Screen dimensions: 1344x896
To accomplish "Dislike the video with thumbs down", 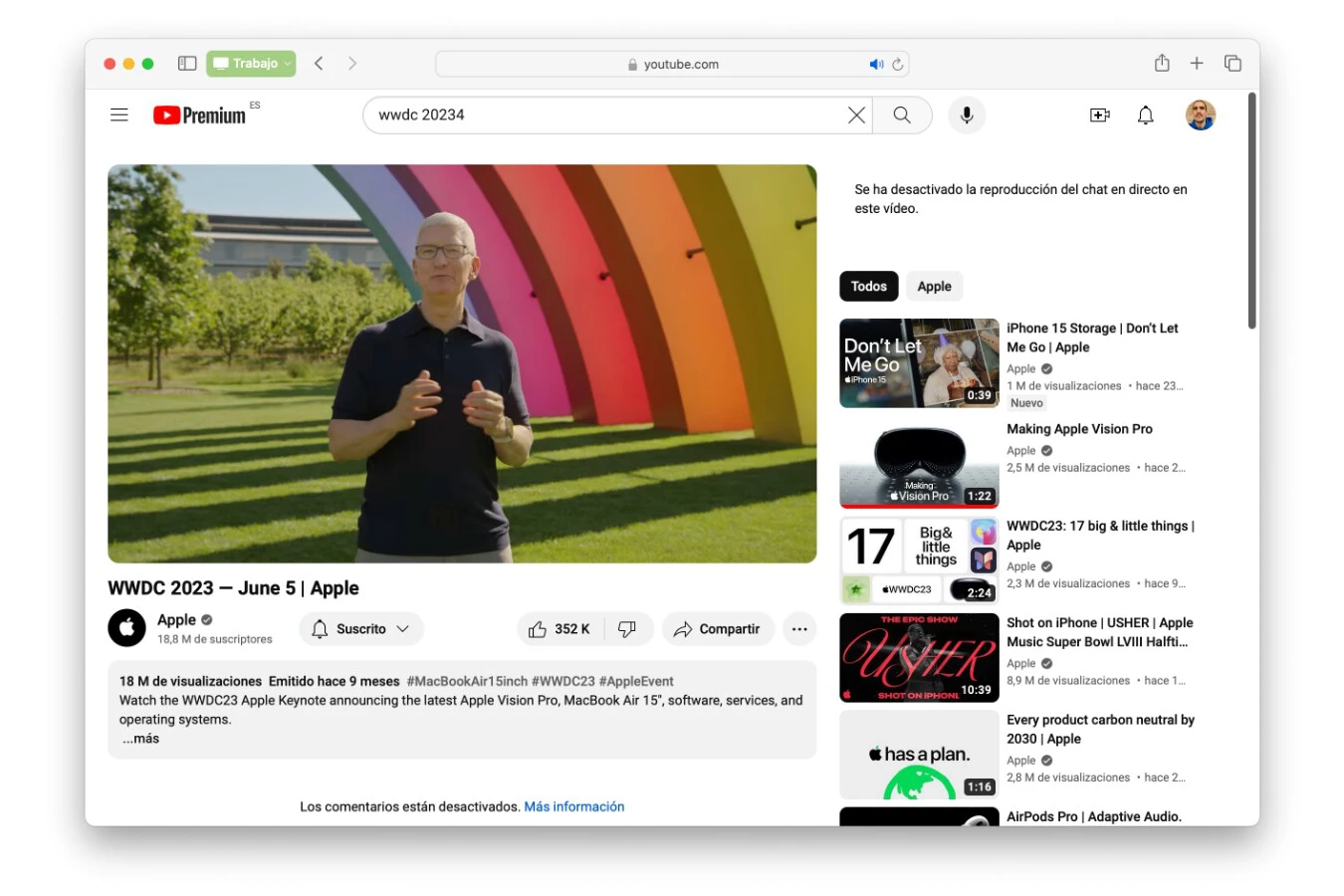I will [627, 629].
